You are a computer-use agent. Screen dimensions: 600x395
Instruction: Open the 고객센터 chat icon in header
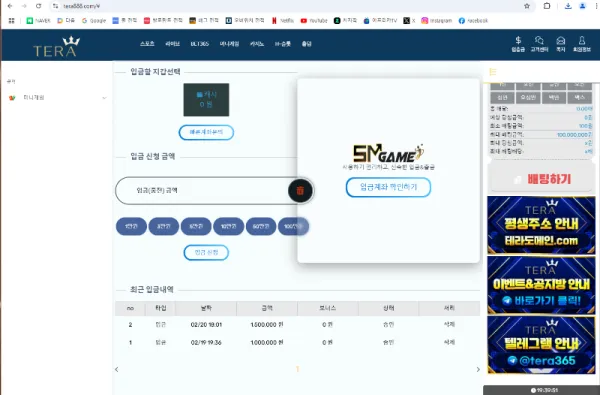coord(540,44)
